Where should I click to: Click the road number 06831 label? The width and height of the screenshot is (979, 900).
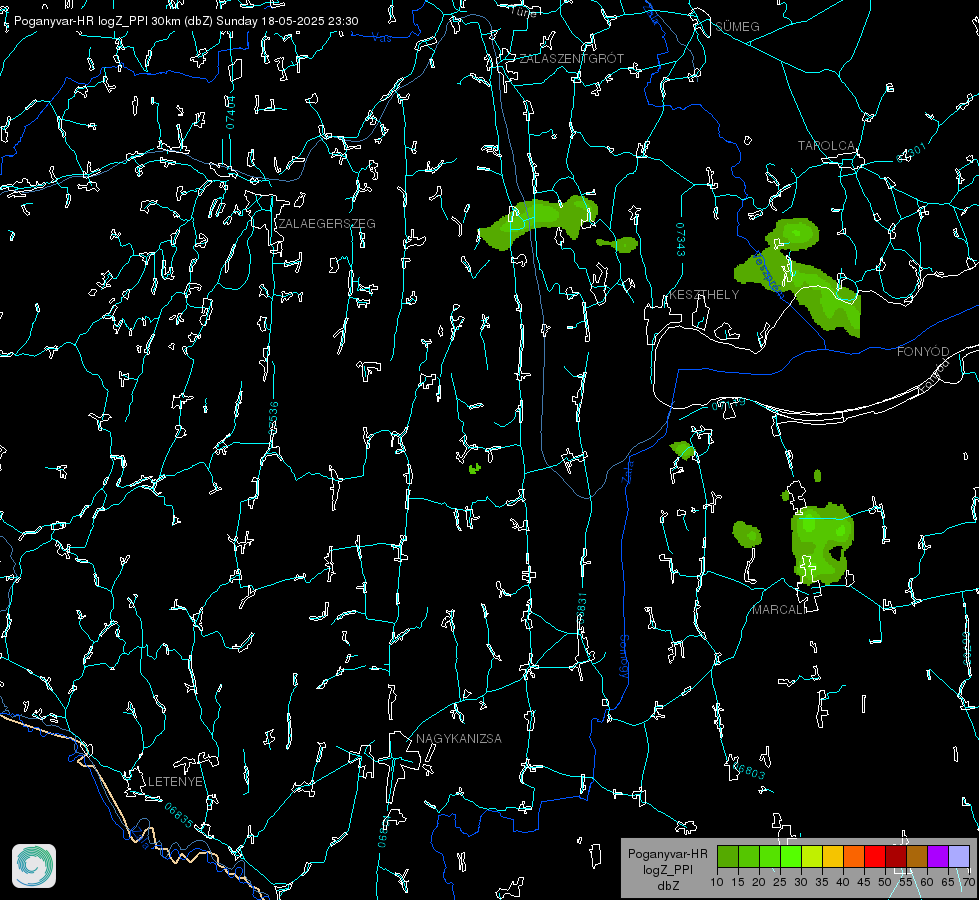[581, 609]
